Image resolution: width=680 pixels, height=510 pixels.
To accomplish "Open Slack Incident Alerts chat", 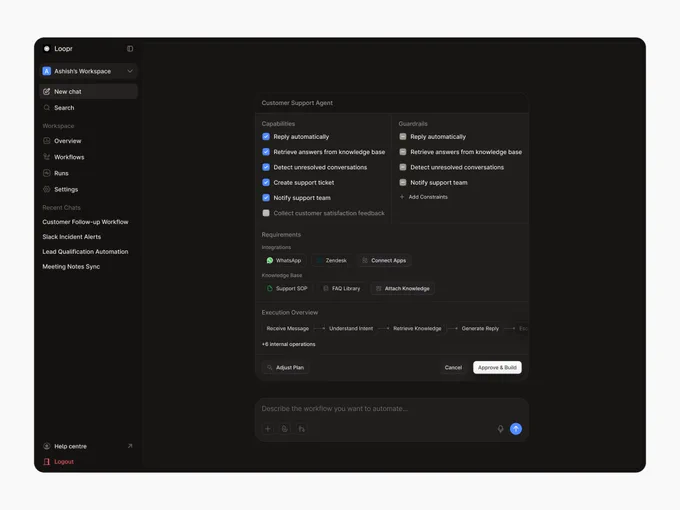I will 72,237.
